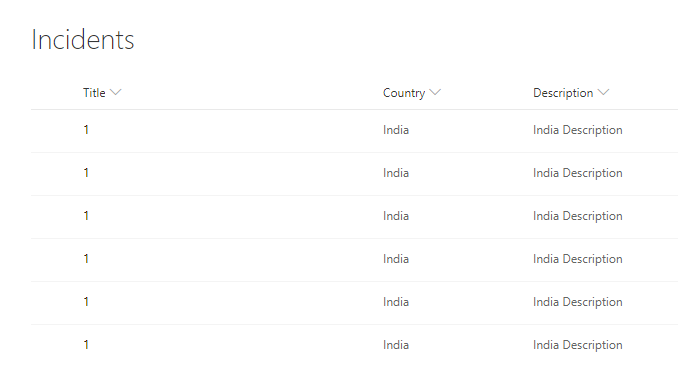This screenshot has width=681, height=377.
Task: Click India Description in the fourth row
Action: (x=578, y=259)
